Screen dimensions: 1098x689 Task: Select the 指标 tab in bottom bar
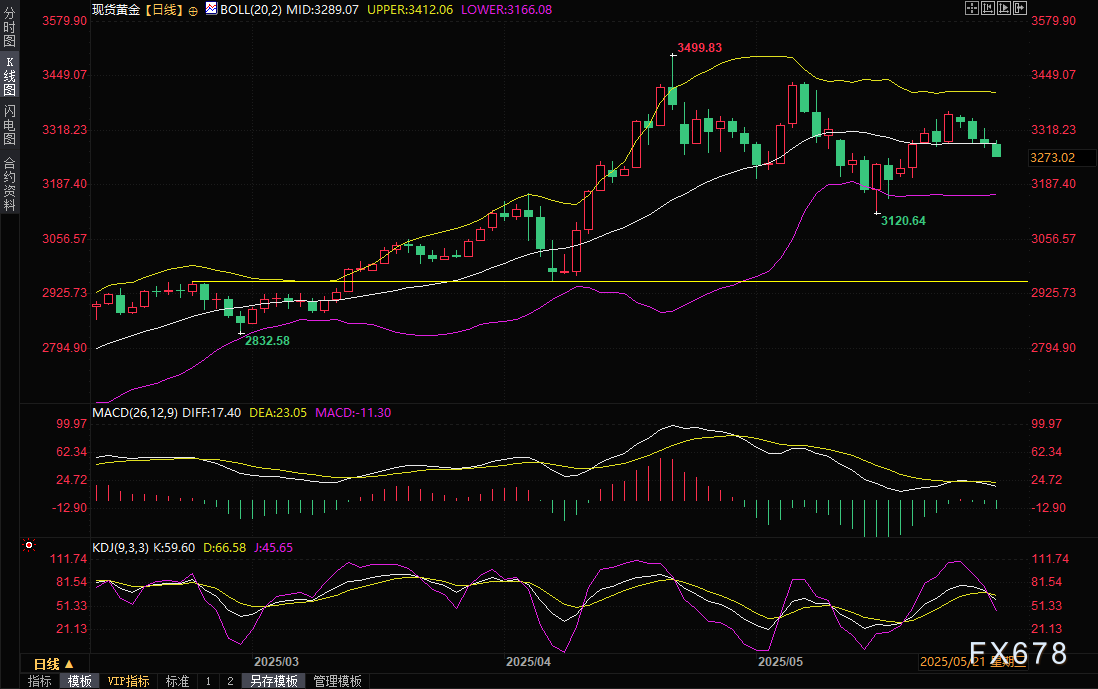click(40, 681)
